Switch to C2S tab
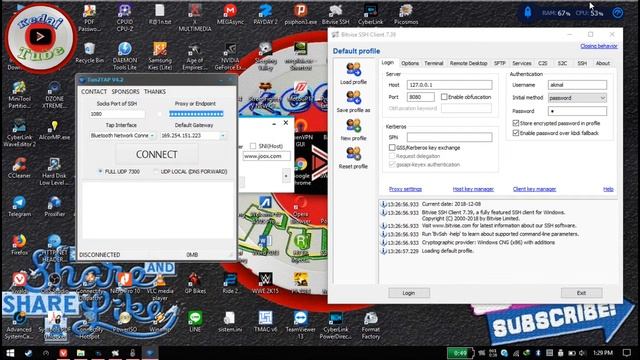The image size is (640, 360). (x=542, y=63)
